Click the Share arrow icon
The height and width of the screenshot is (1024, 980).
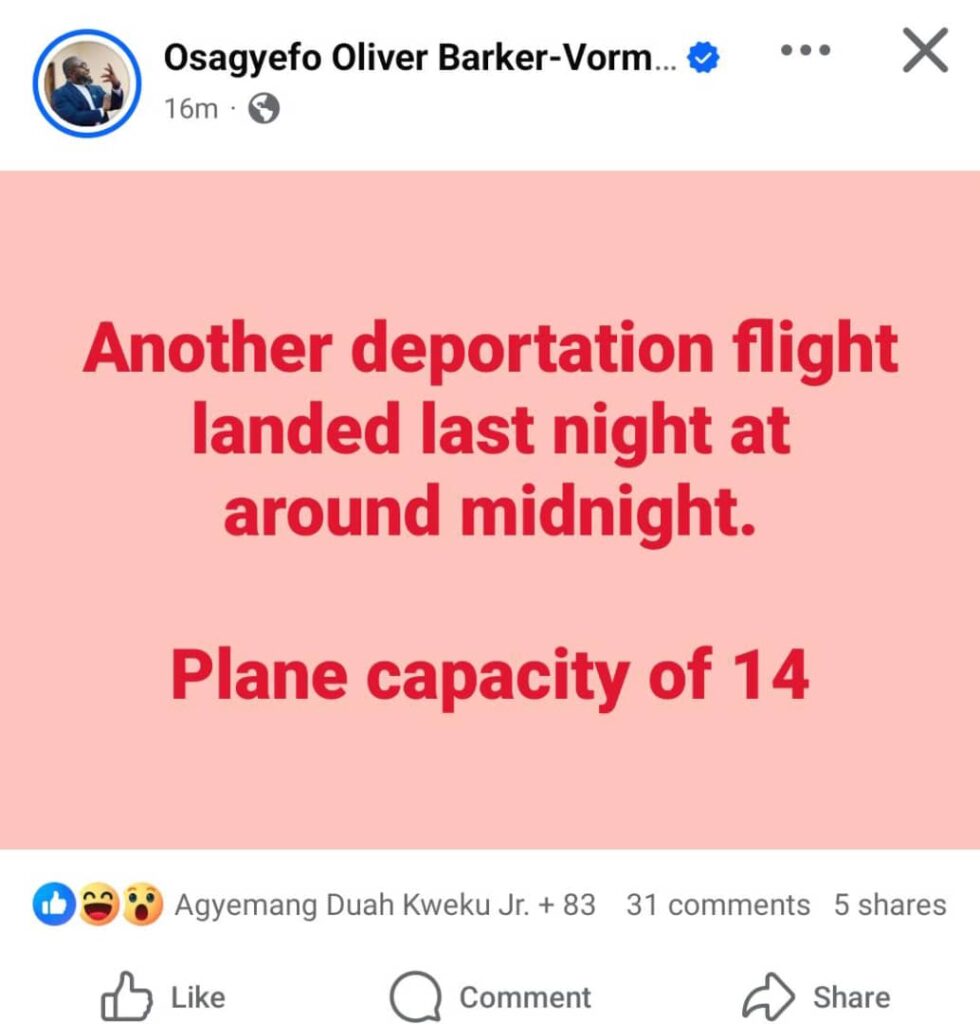tap(768, 997)
